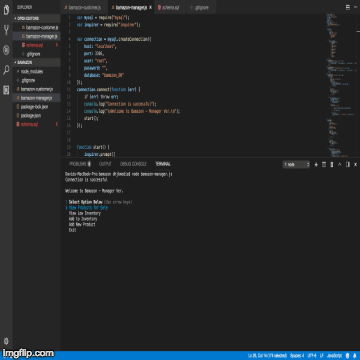This screenshot has height=360, width=360.
Task: Click the Split Editor icon
Action: [x=348, y=7]
